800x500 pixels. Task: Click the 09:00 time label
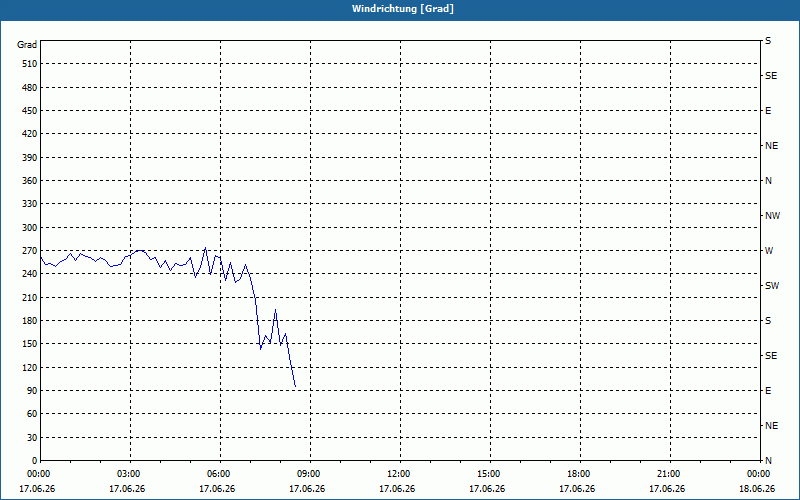pyautogui.click(x=309, y=474)
